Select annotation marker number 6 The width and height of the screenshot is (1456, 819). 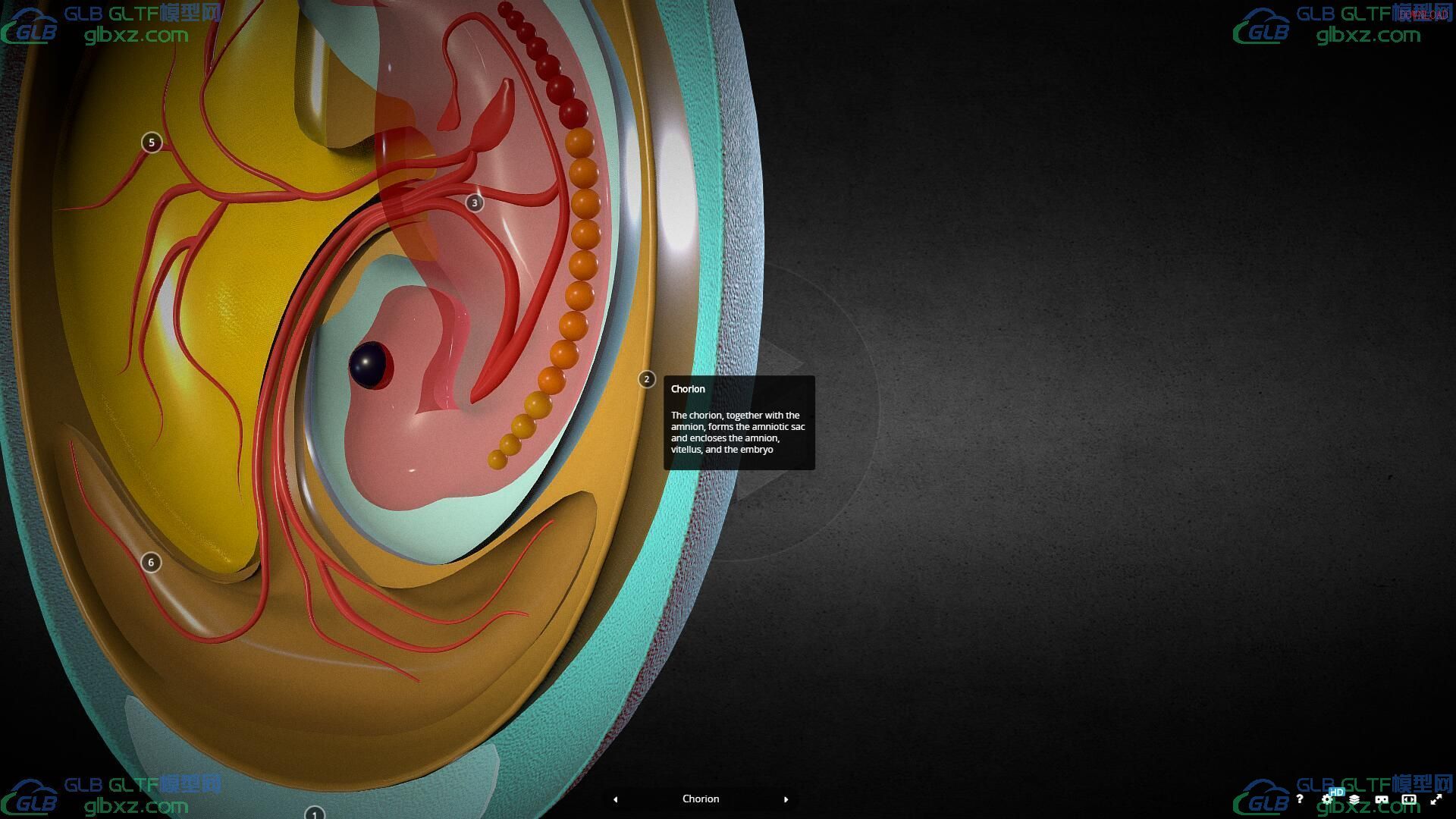click(x=151, y=562)
